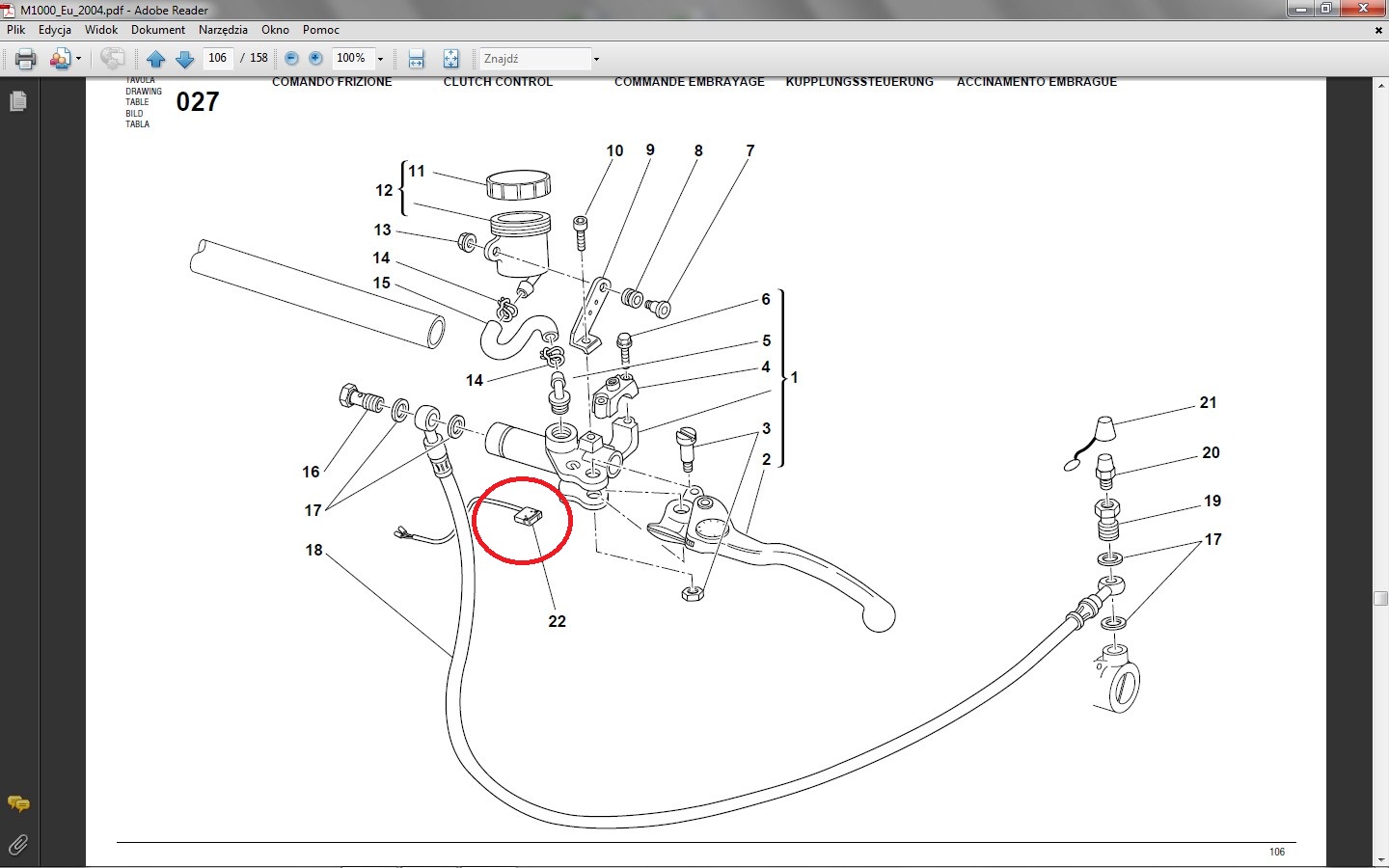Open the Attachments paperclip panel
The height and width of the screenshot is (868, 1389).
[17, 845]
